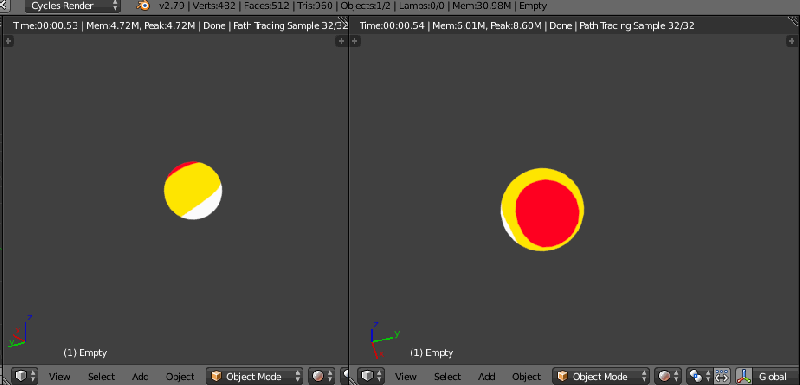Screen dimensions: 800x385
Task: Click the 'Lamps:0/0' statistic in the info header
Action: pyautogui.click(x=422, y=6)
